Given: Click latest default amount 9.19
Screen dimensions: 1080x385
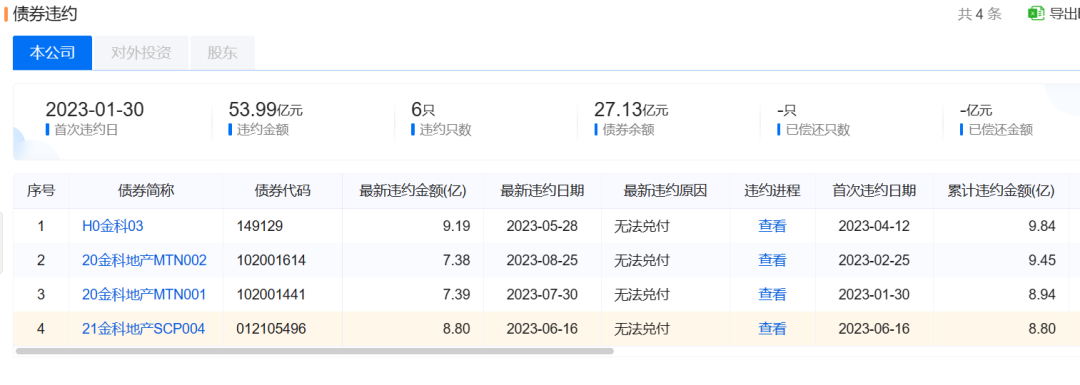Looking at the screenshot, I should [x=458, y=226].
